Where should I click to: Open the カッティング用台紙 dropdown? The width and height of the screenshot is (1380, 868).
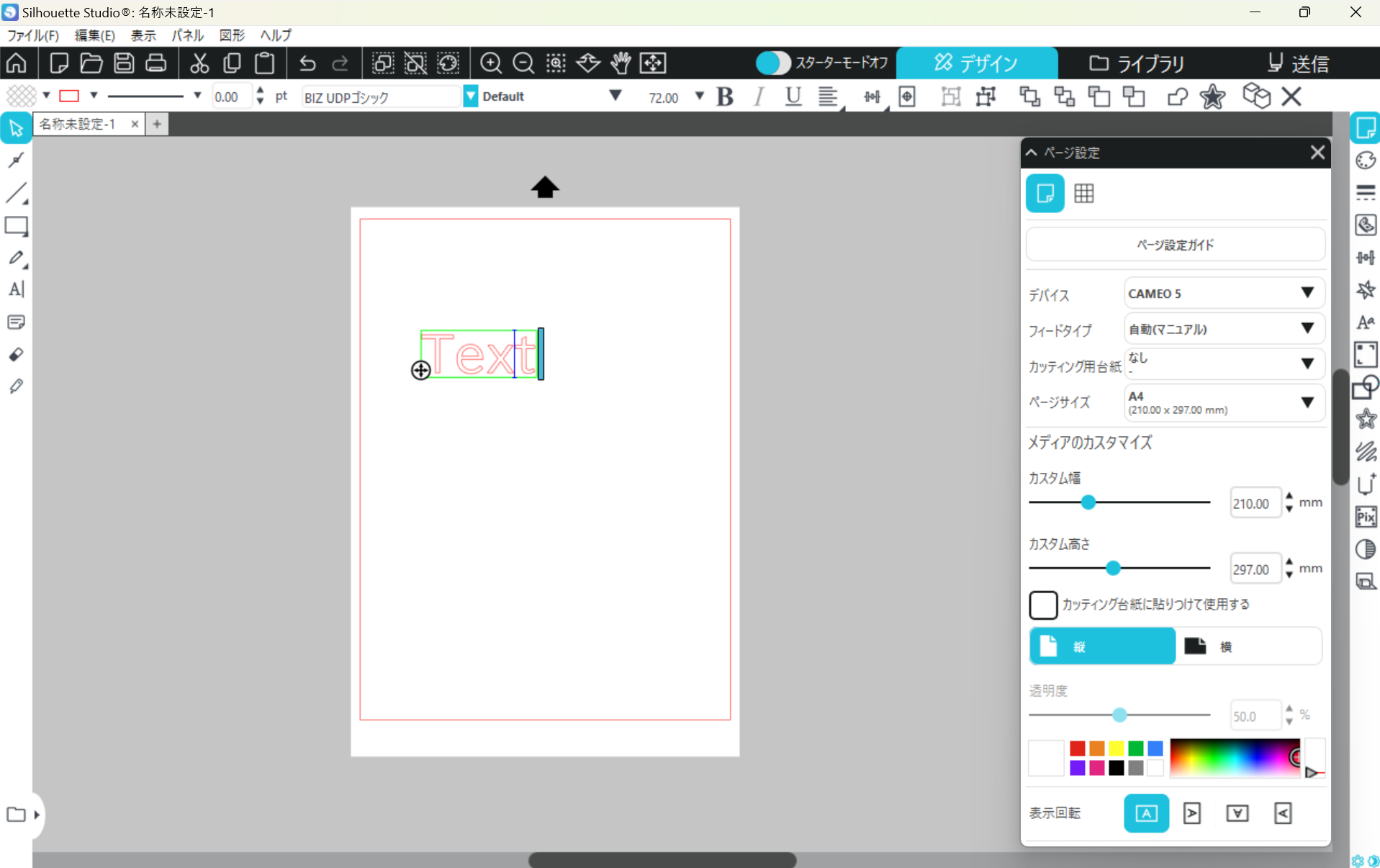(x=1224, y=364)
